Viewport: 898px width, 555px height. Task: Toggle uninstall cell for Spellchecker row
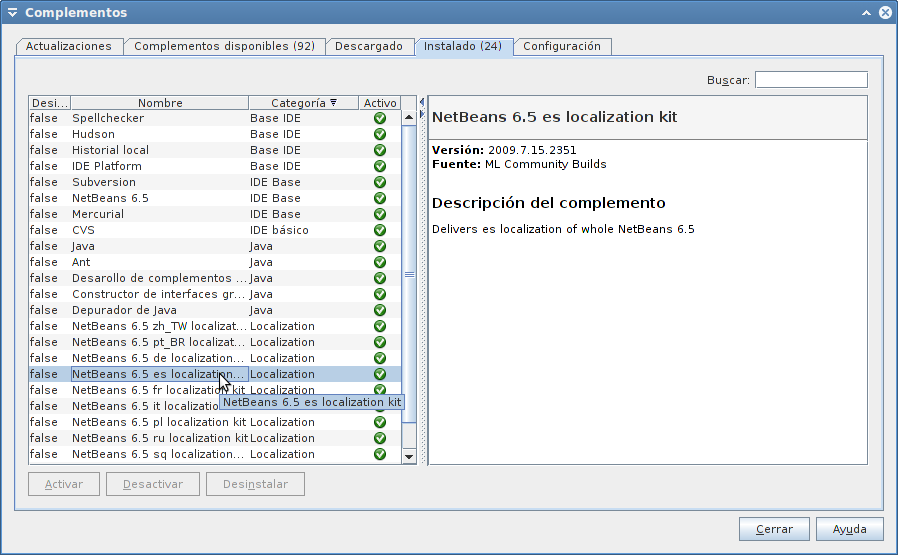(x=50, y=118)
